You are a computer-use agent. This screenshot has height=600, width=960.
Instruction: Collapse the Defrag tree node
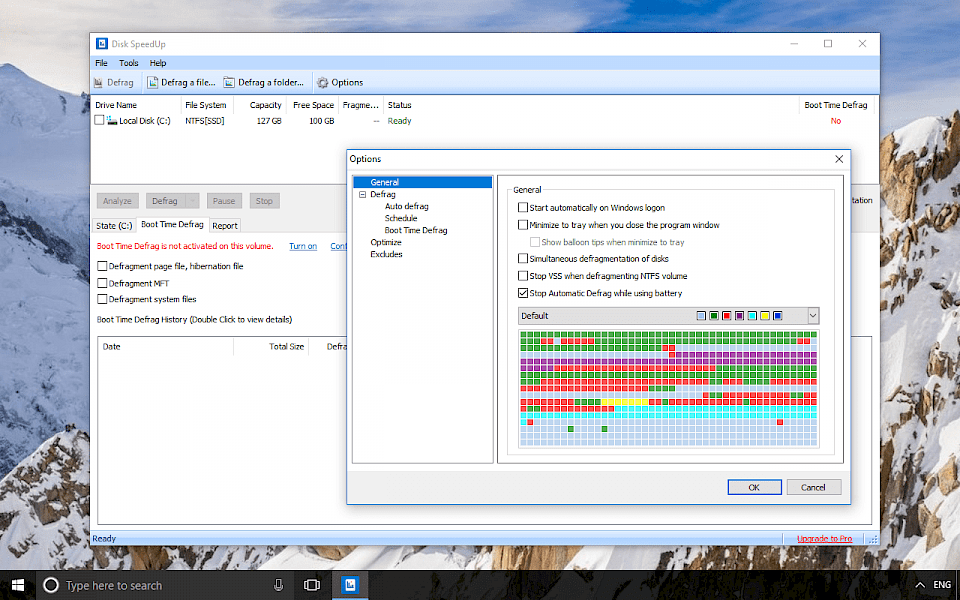[362, 195]
